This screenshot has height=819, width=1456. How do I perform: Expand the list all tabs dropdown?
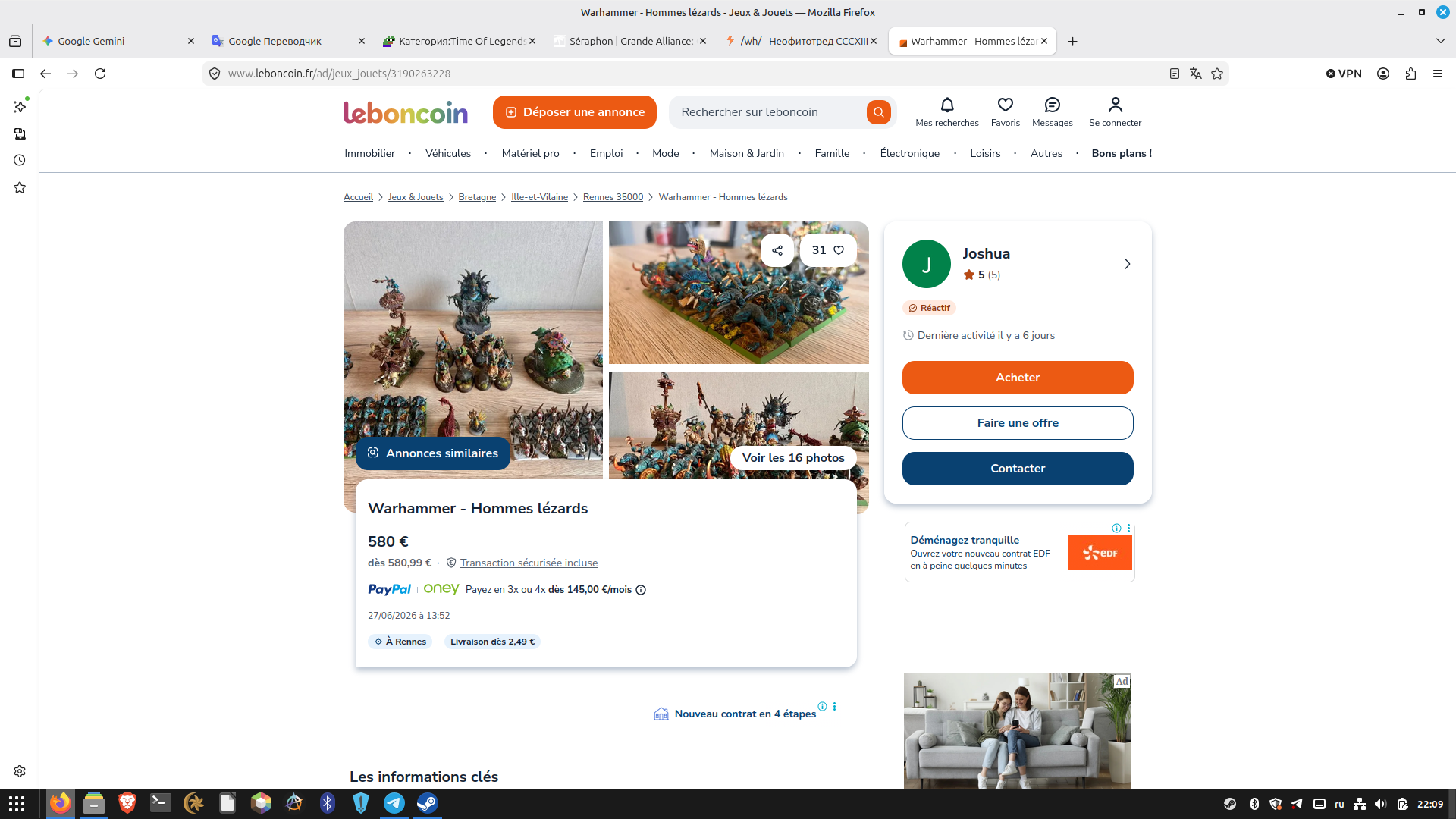click(x=1441, y=41)
